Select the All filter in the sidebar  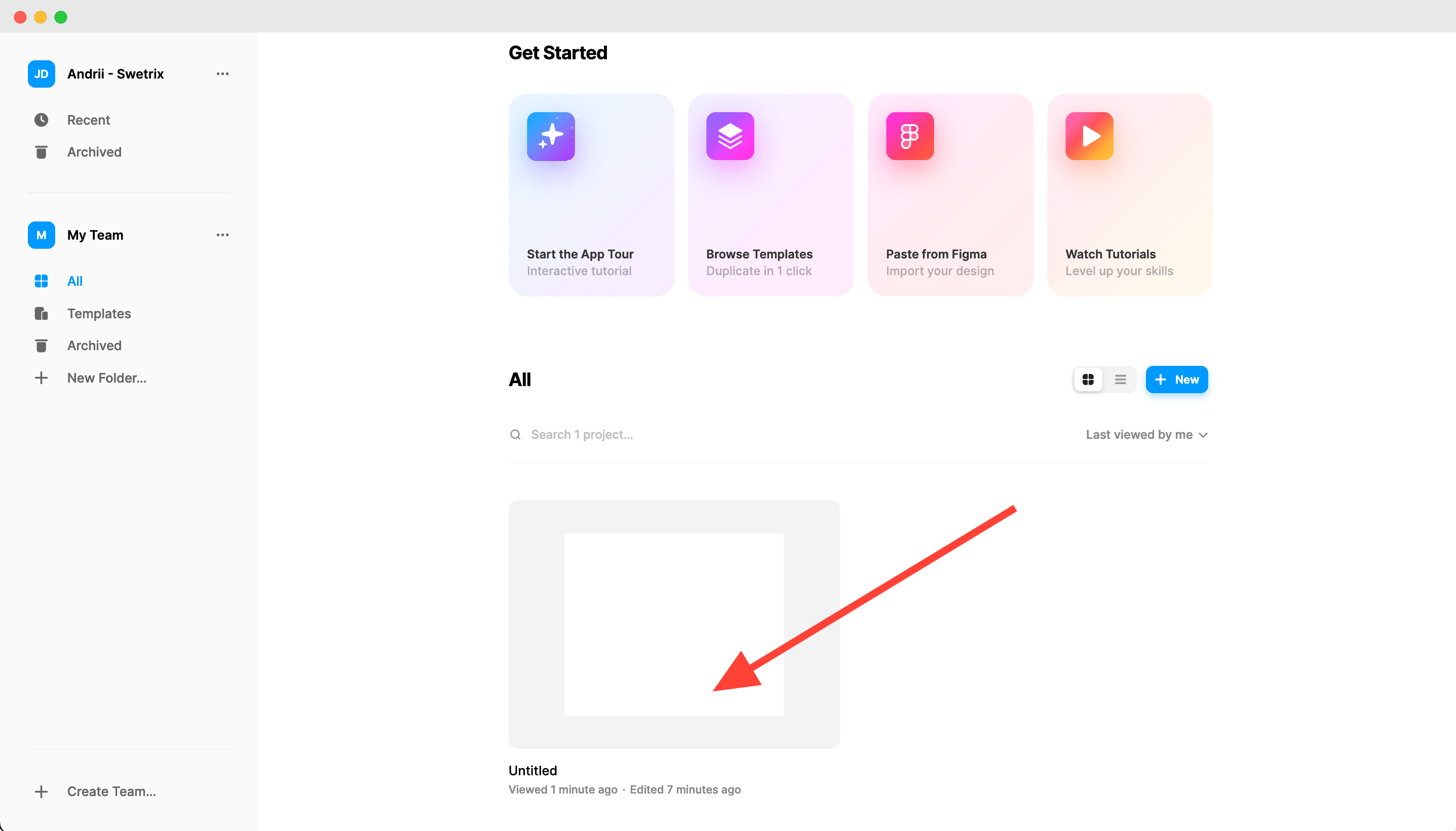(x=75, y=281)
